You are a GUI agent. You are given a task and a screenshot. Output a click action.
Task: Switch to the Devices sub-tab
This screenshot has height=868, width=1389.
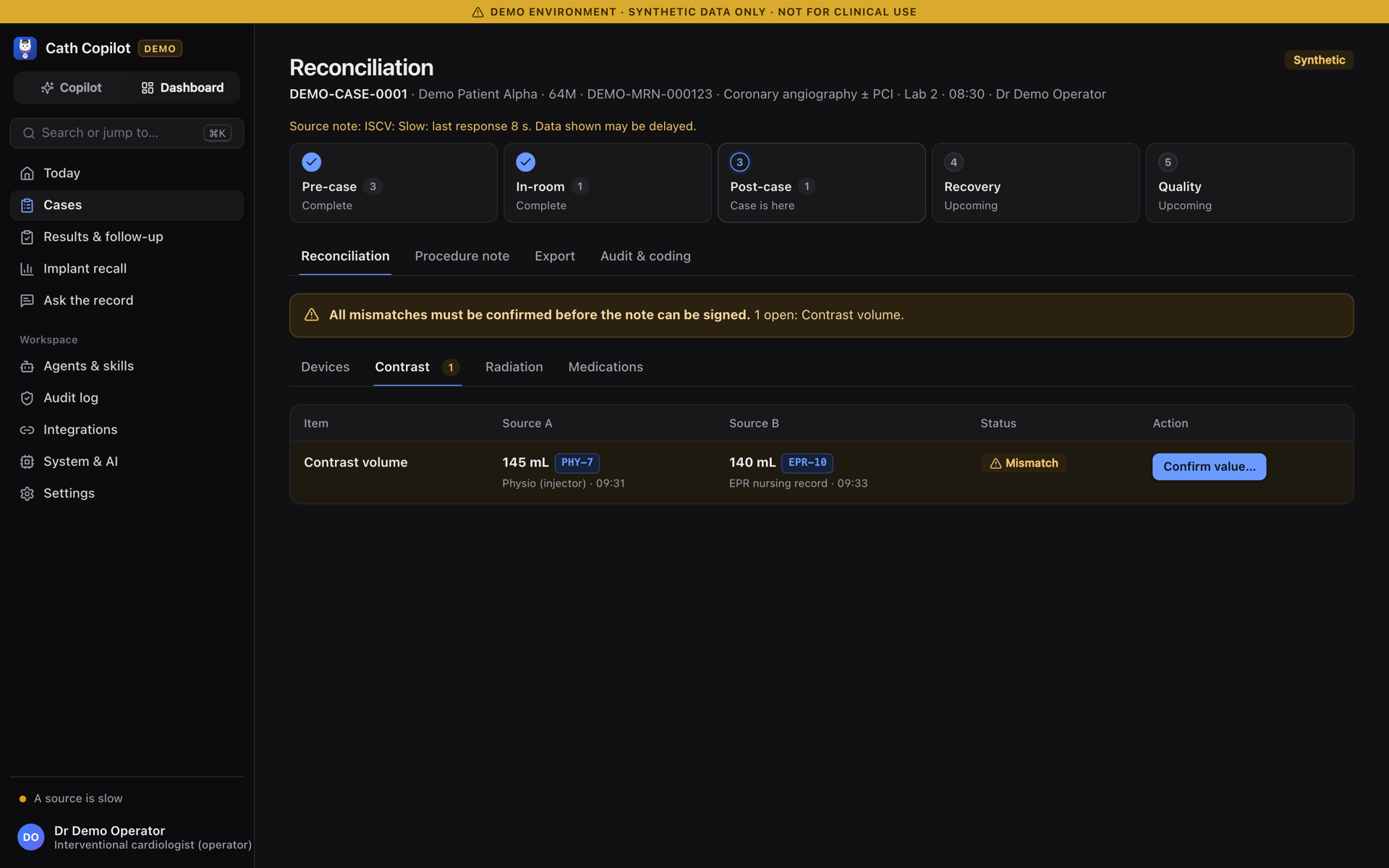[x=326, y=367]
